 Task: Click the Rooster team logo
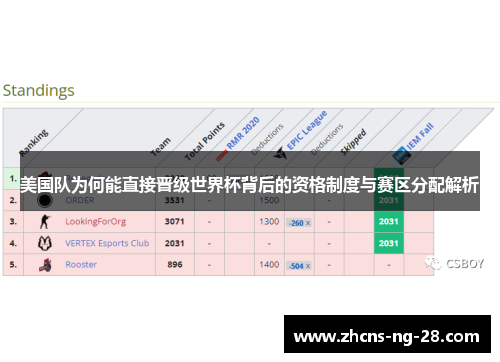click(x=46, y=265)
